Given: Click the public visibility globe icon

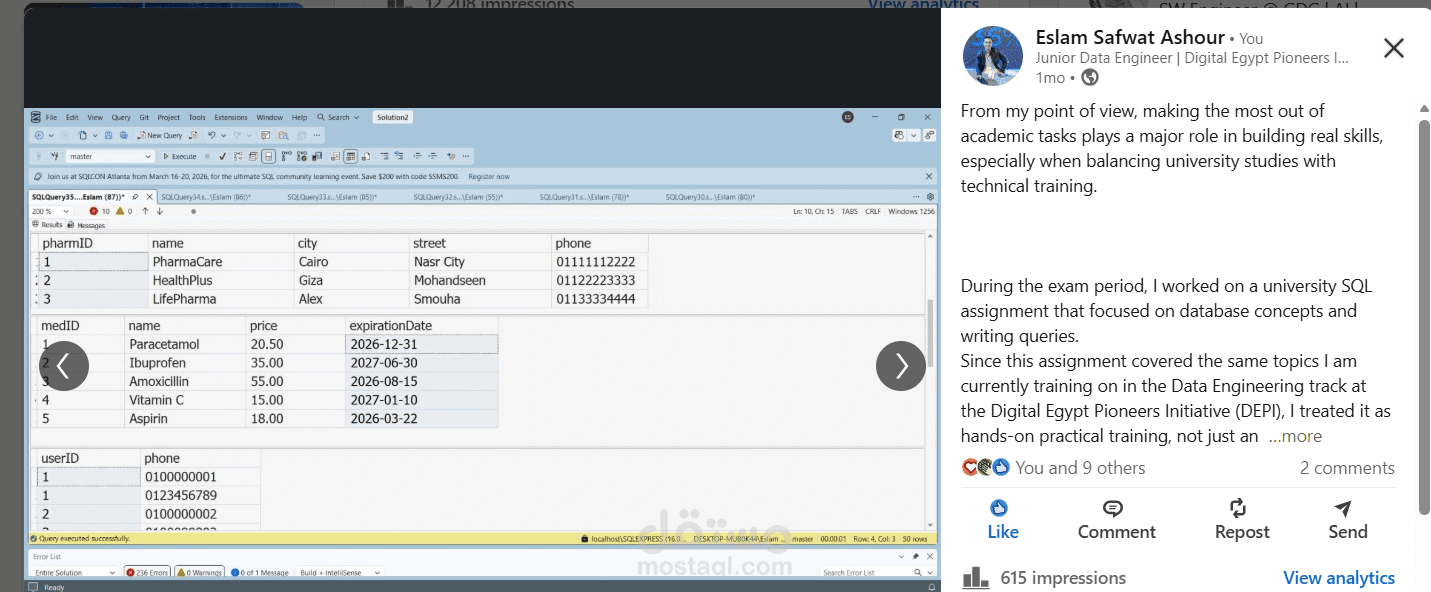Looking at the screenshot, I should [1090, 77].
